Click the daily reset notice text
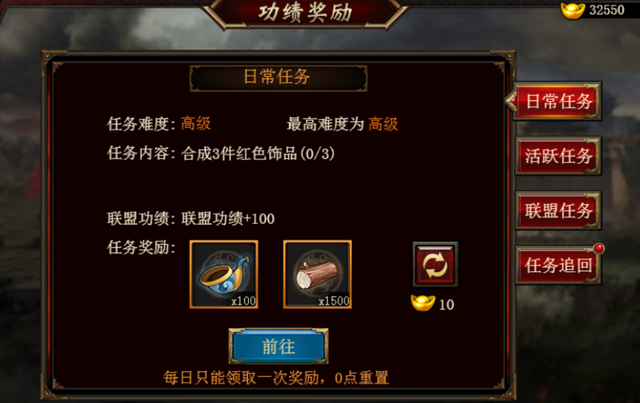640x403 pixels. pos(276,378)
